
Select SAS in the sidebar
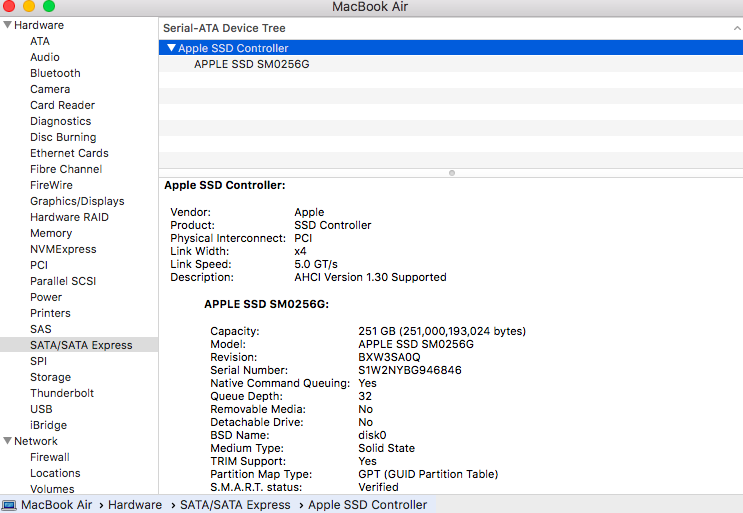(41, 329)
